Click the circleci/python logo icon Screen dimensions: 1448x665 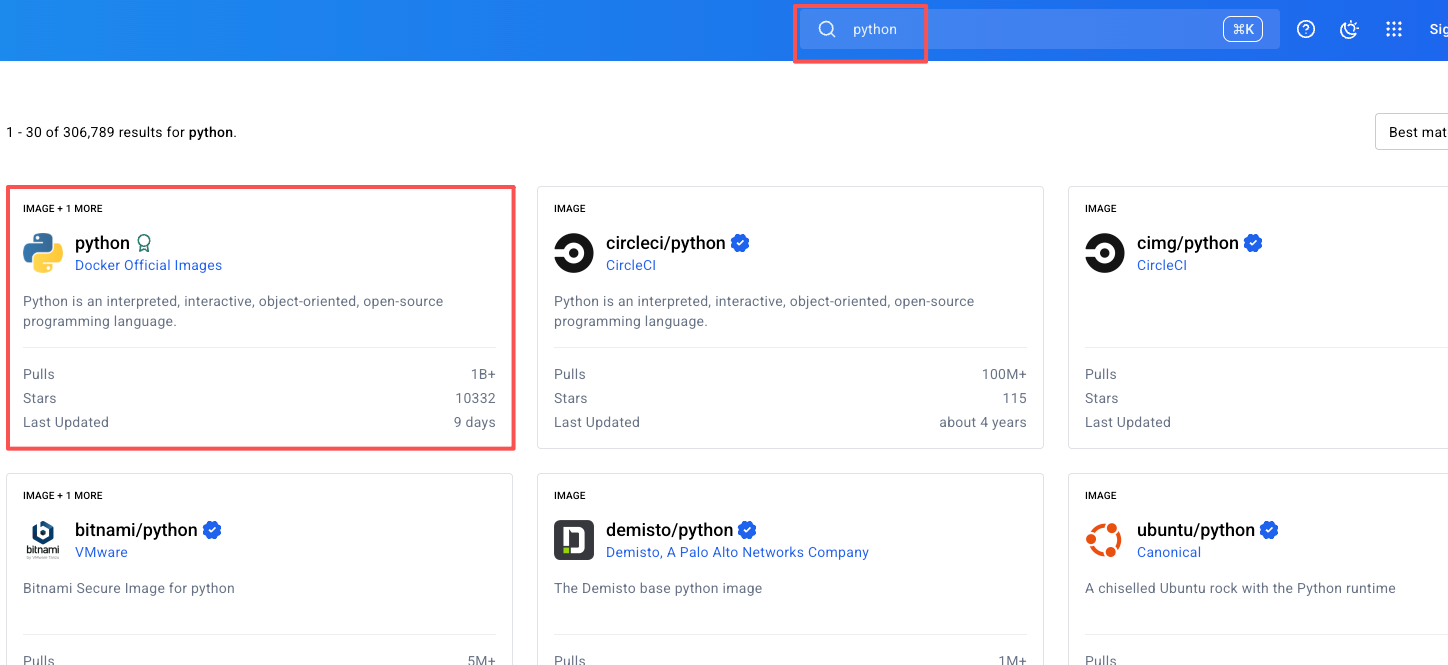coord(574,253)
